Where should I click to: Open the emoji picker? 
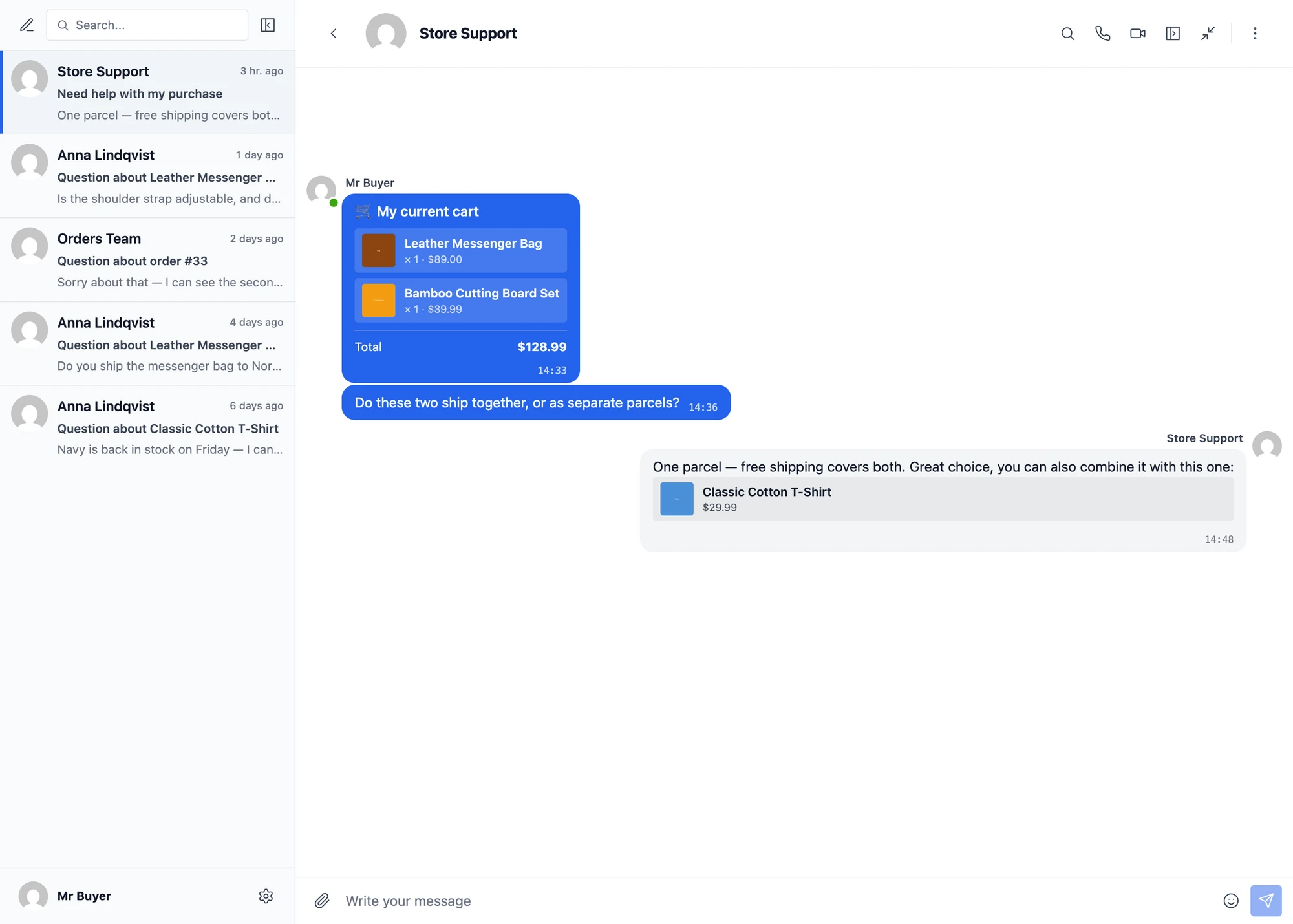coord(1231,901)
